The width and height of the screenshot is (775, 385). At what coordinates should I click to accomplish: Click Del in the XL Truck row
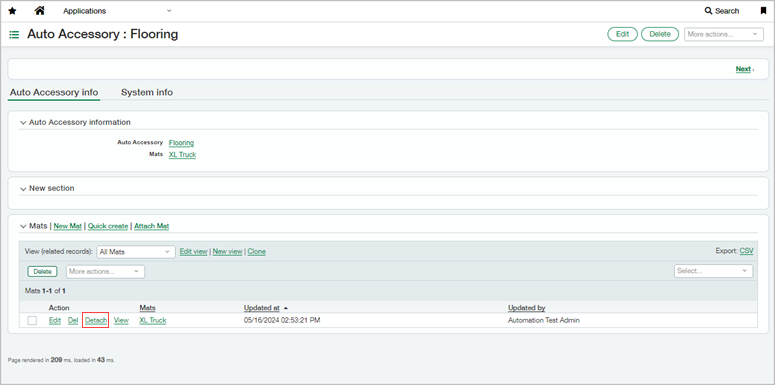point(73,320)
